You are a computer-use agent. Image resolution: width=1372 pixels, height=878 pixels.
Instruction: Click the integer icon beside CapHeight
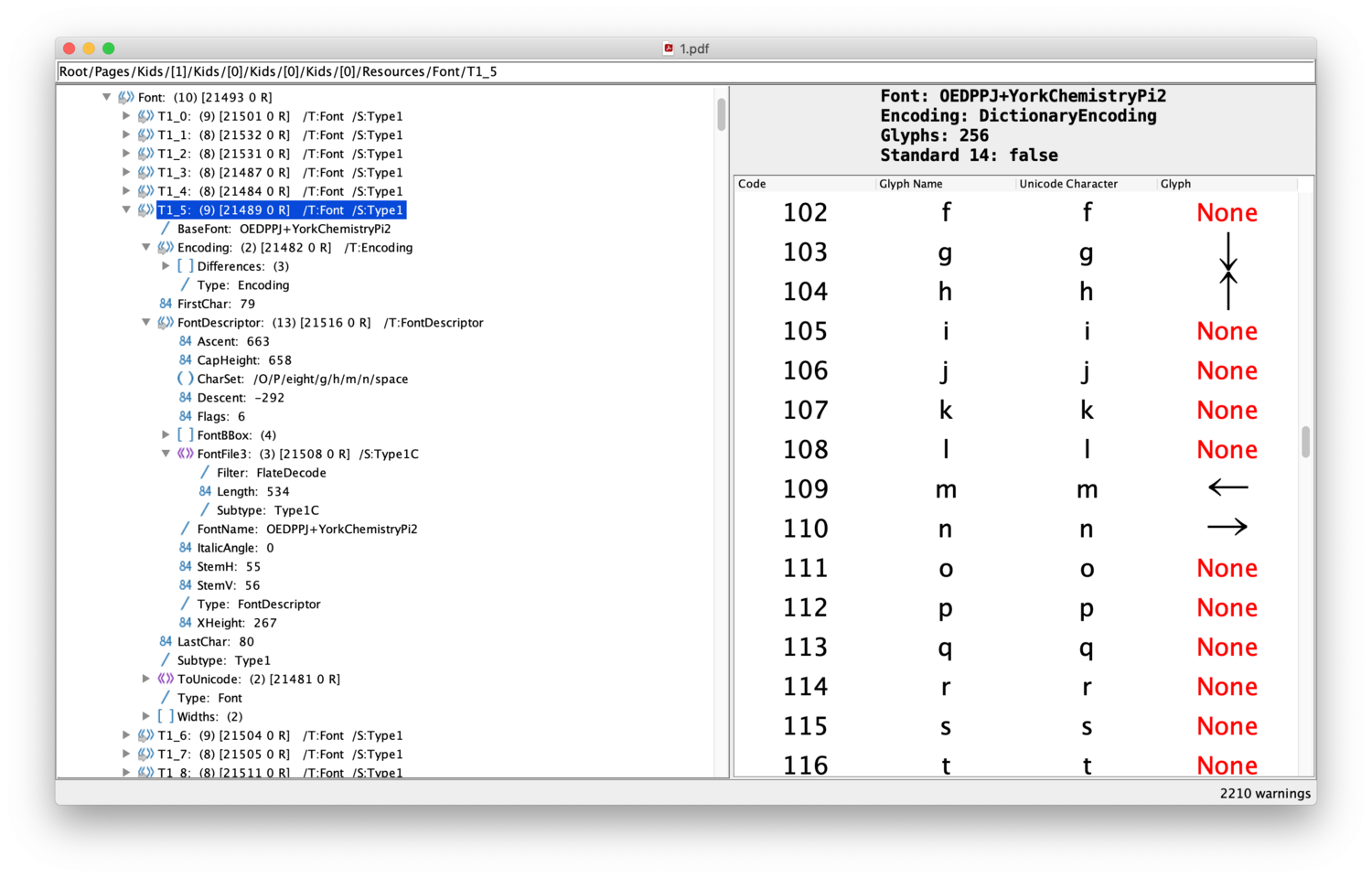(186, 359)
